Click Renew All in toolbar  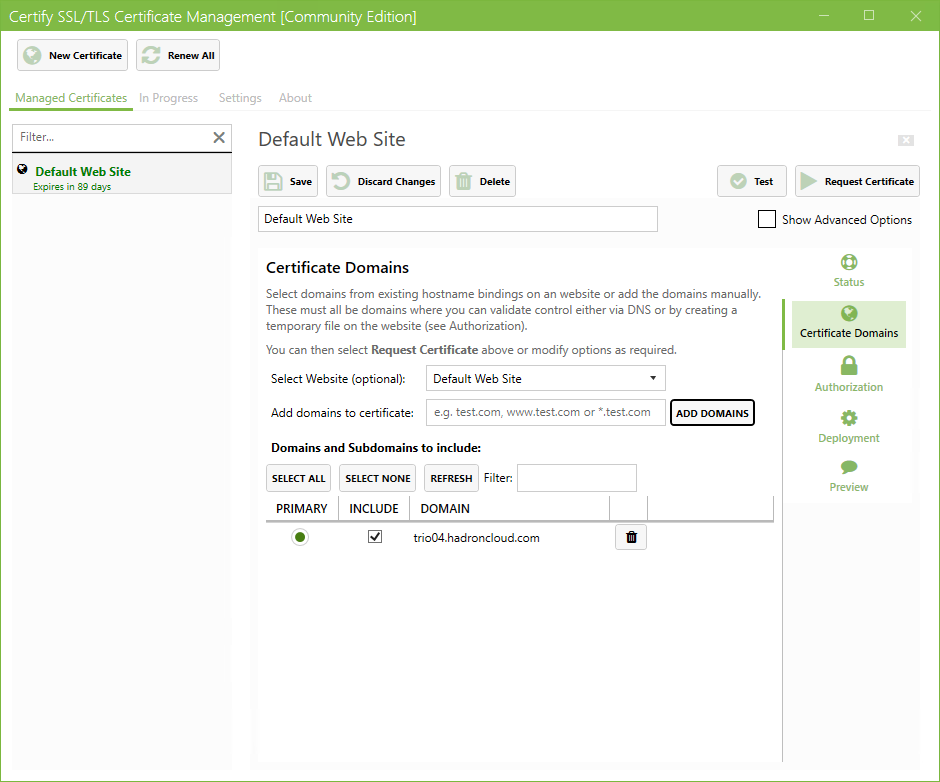tap(178, 55)
